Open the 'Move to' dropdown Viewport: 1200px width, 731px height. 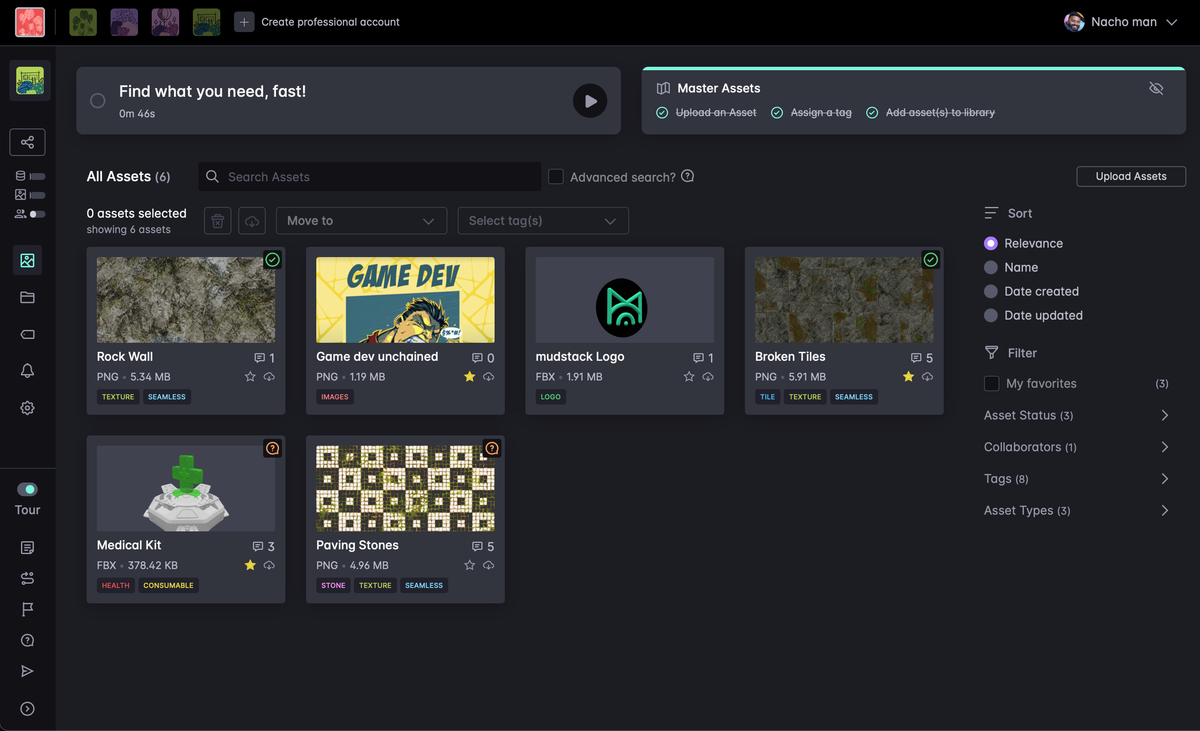tap(360, 221)
